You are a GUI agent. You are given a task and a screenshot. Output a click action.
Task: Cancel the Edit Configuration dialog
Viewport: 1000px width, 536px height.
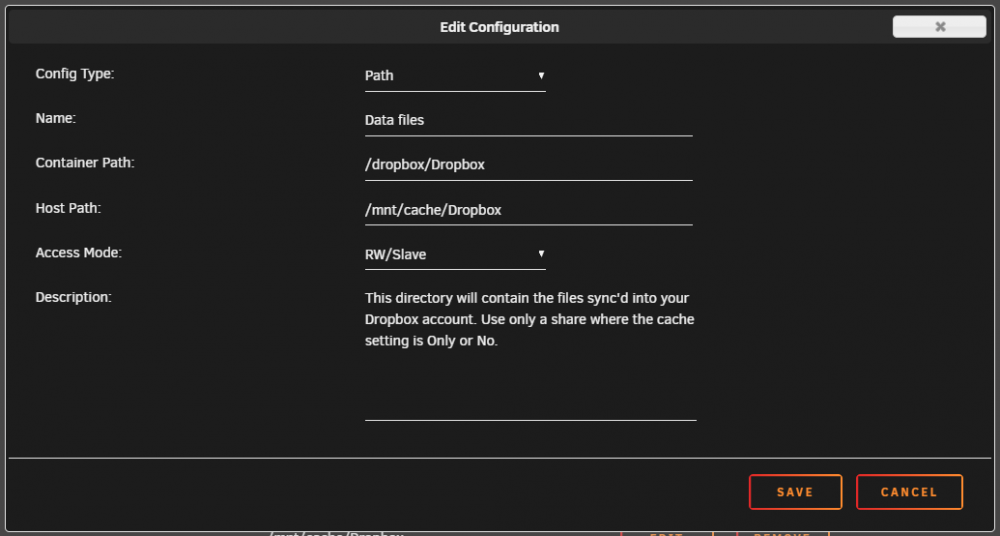click(x=909, y=492)
